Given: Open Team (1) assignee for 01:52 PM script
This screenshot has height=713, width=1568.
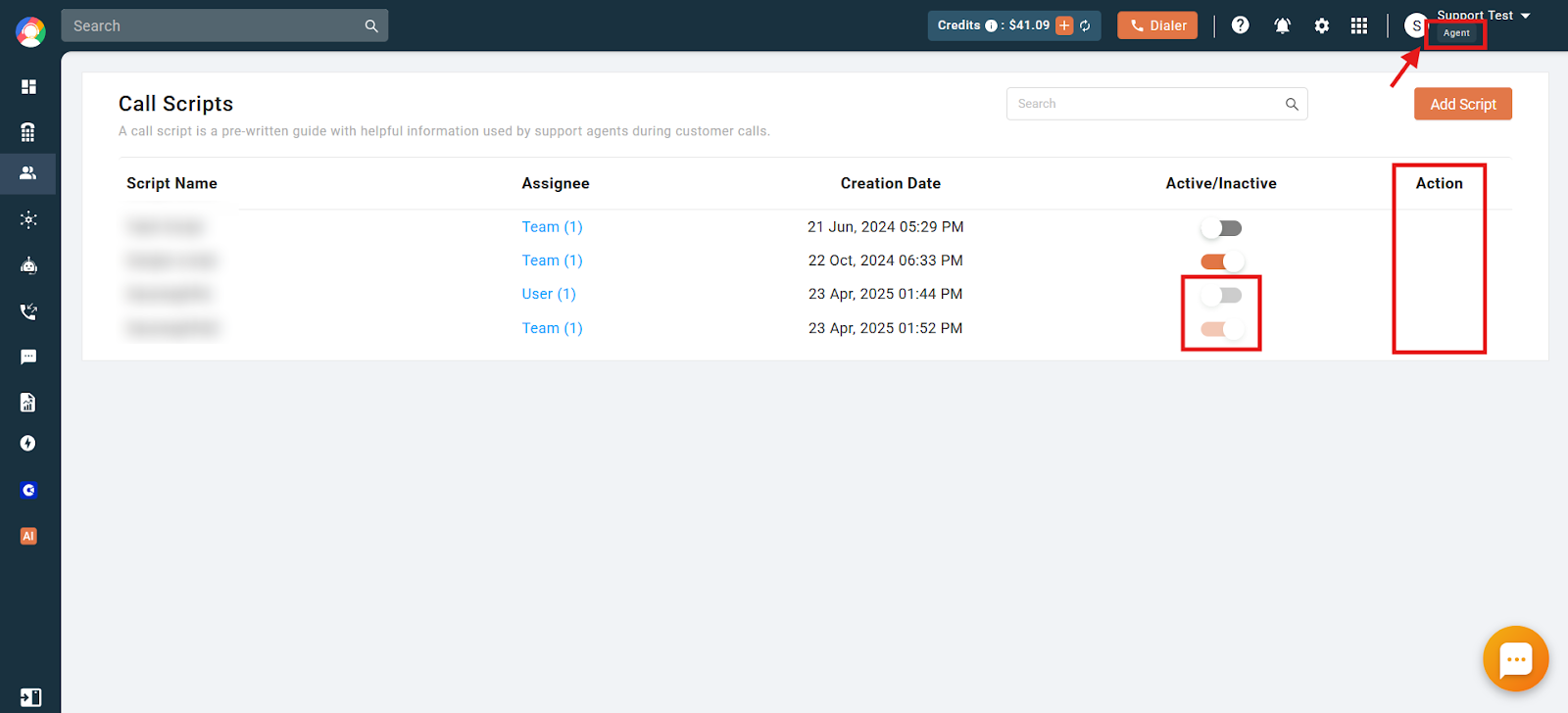Looking at the screenshot, I should tap(552, 328).
